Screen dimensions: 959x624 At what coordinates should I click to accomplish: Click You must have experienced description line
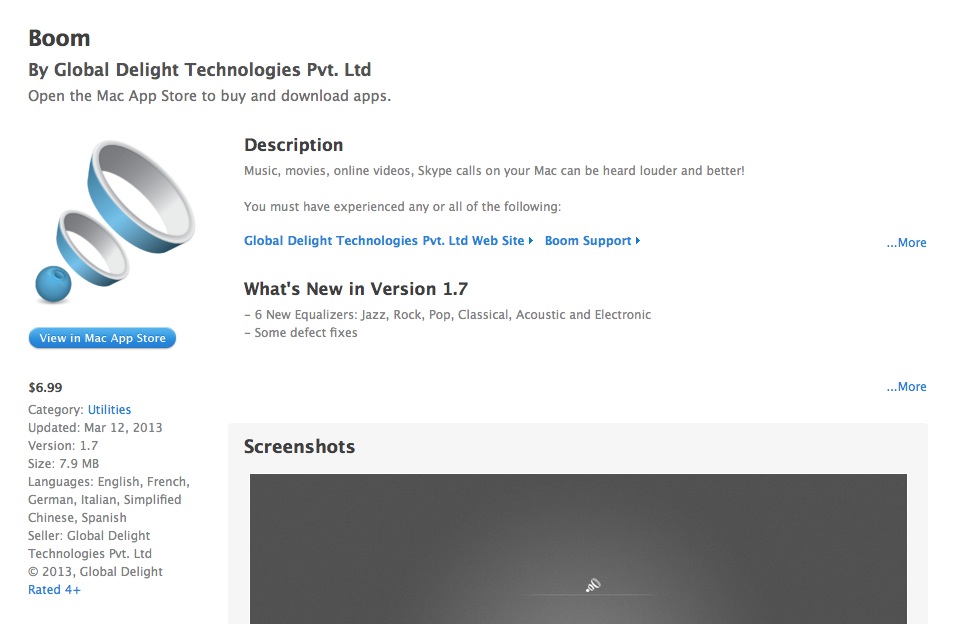(402, 207)
